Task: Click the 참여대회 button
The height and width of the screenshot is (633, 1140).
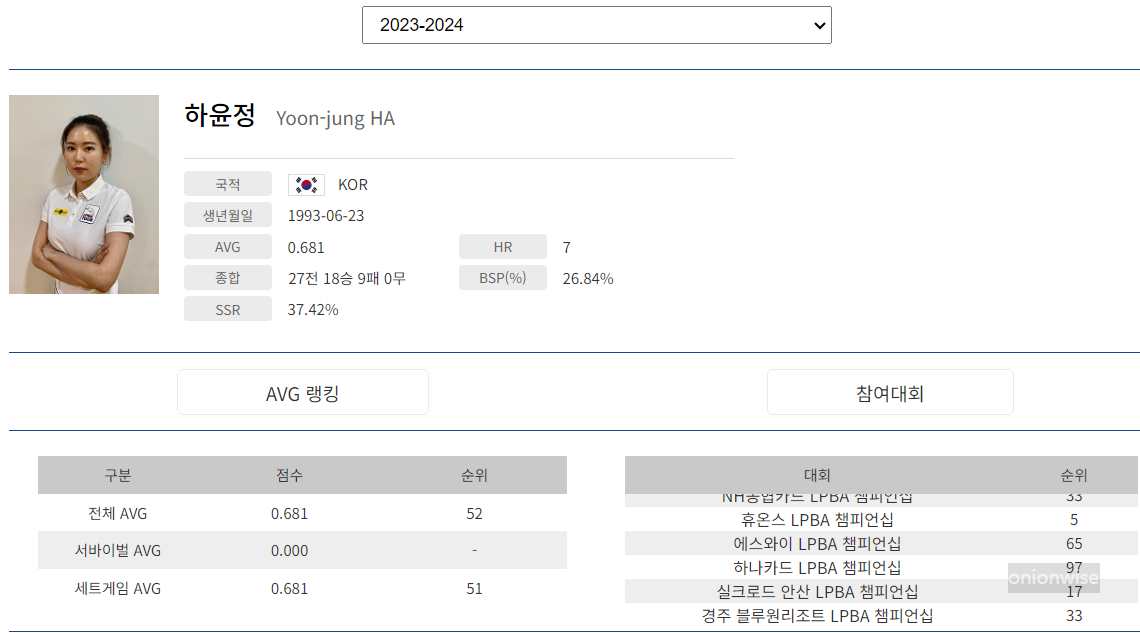Action: coord(890,391)
